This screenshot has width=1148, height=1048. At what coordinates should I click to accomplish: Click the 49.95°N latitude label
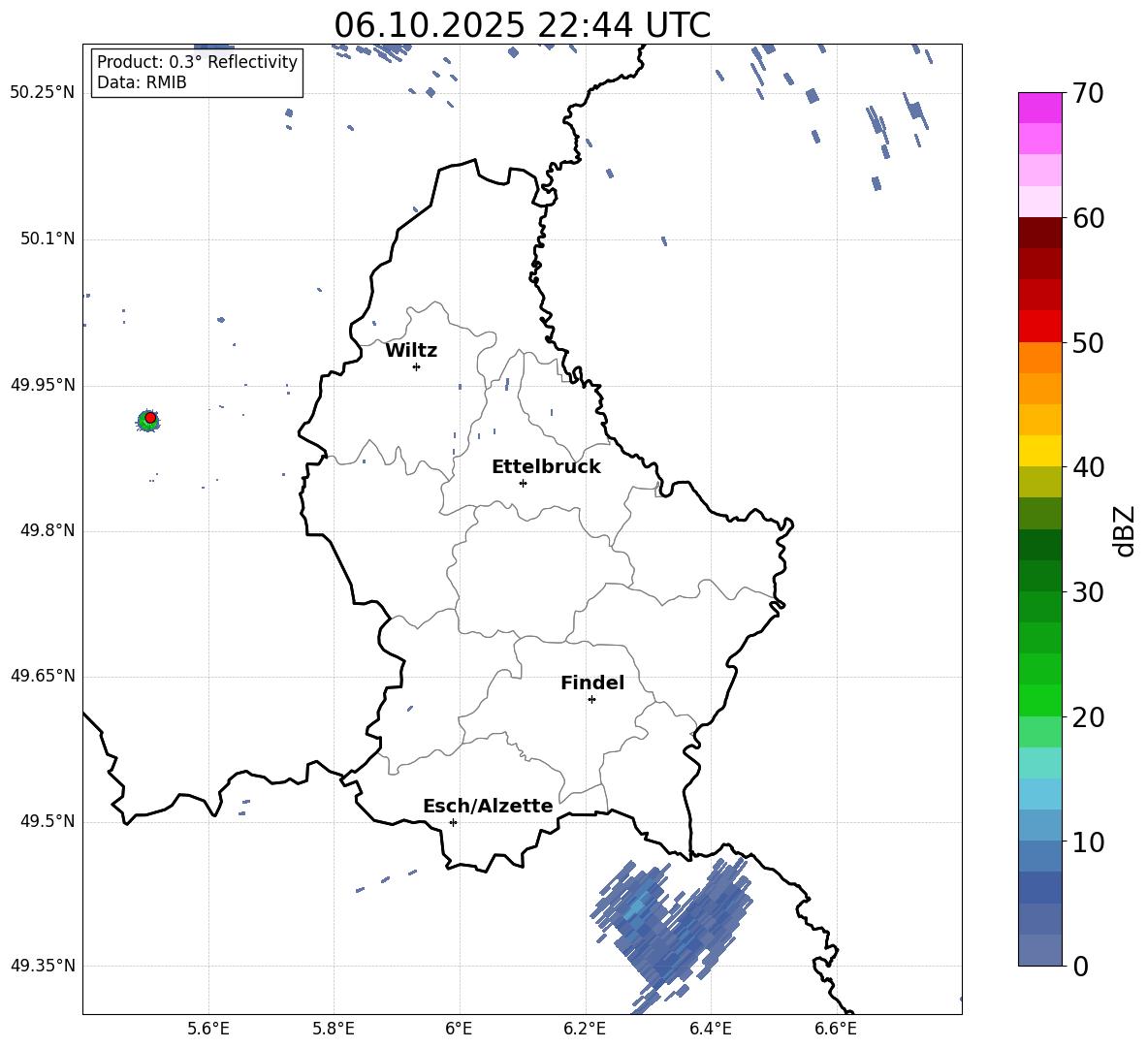(x=43, y=384)
